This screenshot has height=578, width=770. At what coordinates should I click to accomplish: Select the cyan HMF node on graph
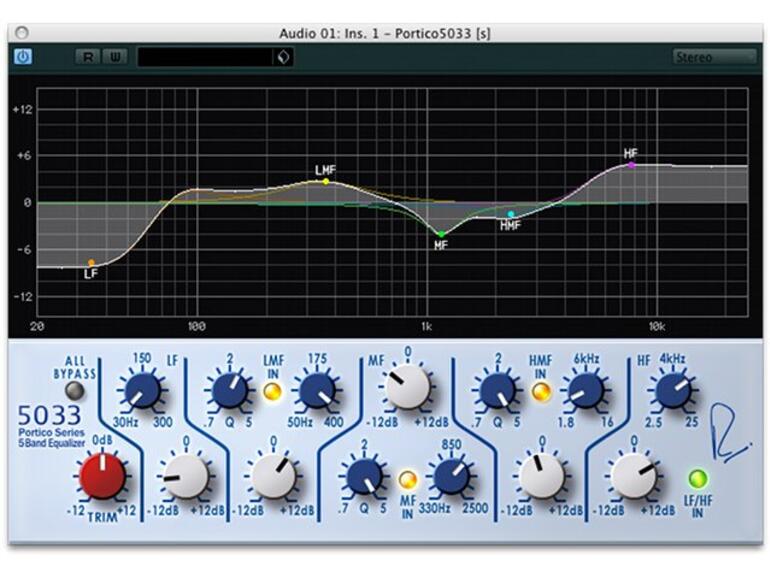[x=511, y=214]
